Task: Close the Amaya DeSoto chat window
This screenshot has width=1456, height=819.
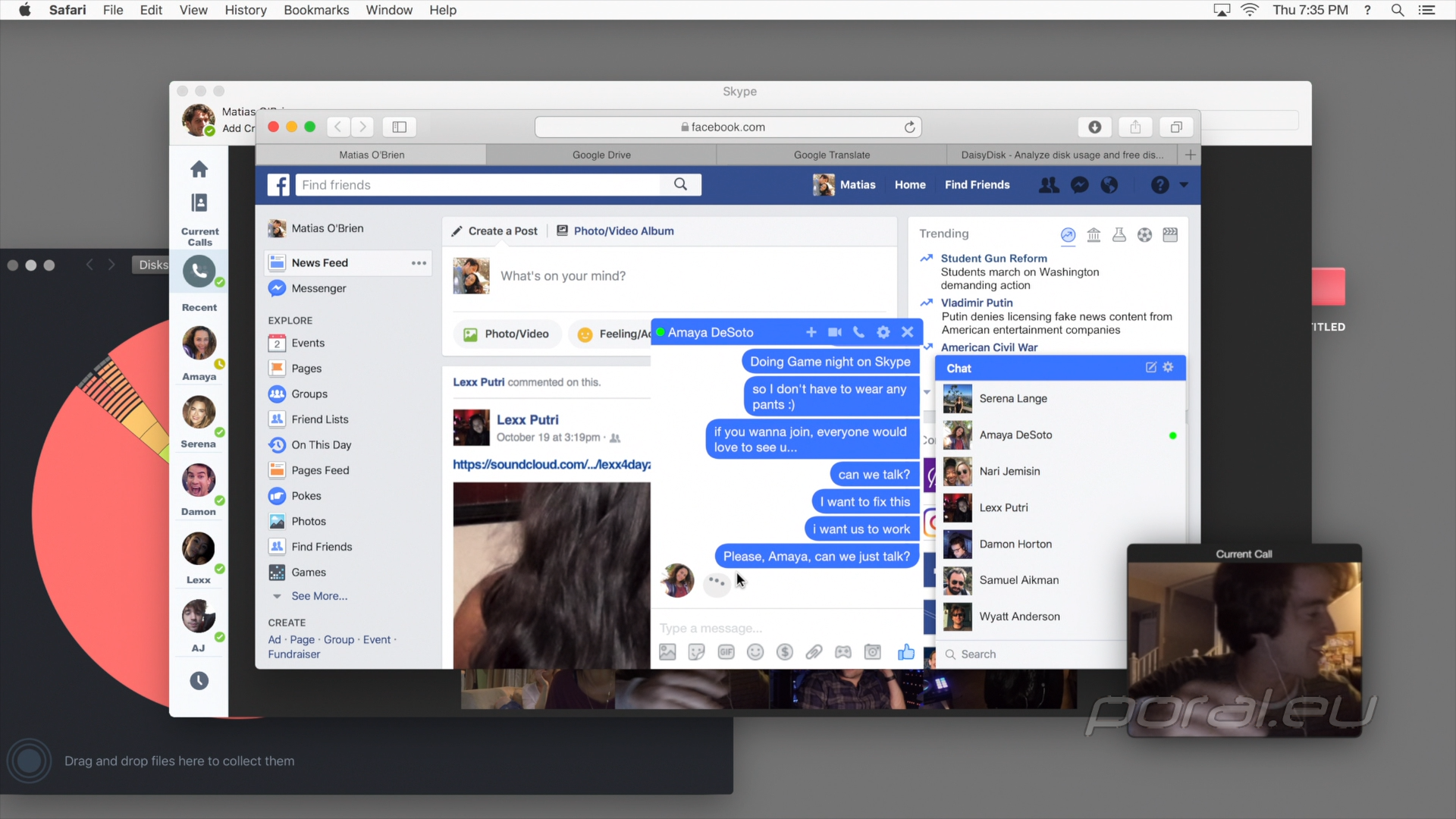Action: click(x=907, y=332)
